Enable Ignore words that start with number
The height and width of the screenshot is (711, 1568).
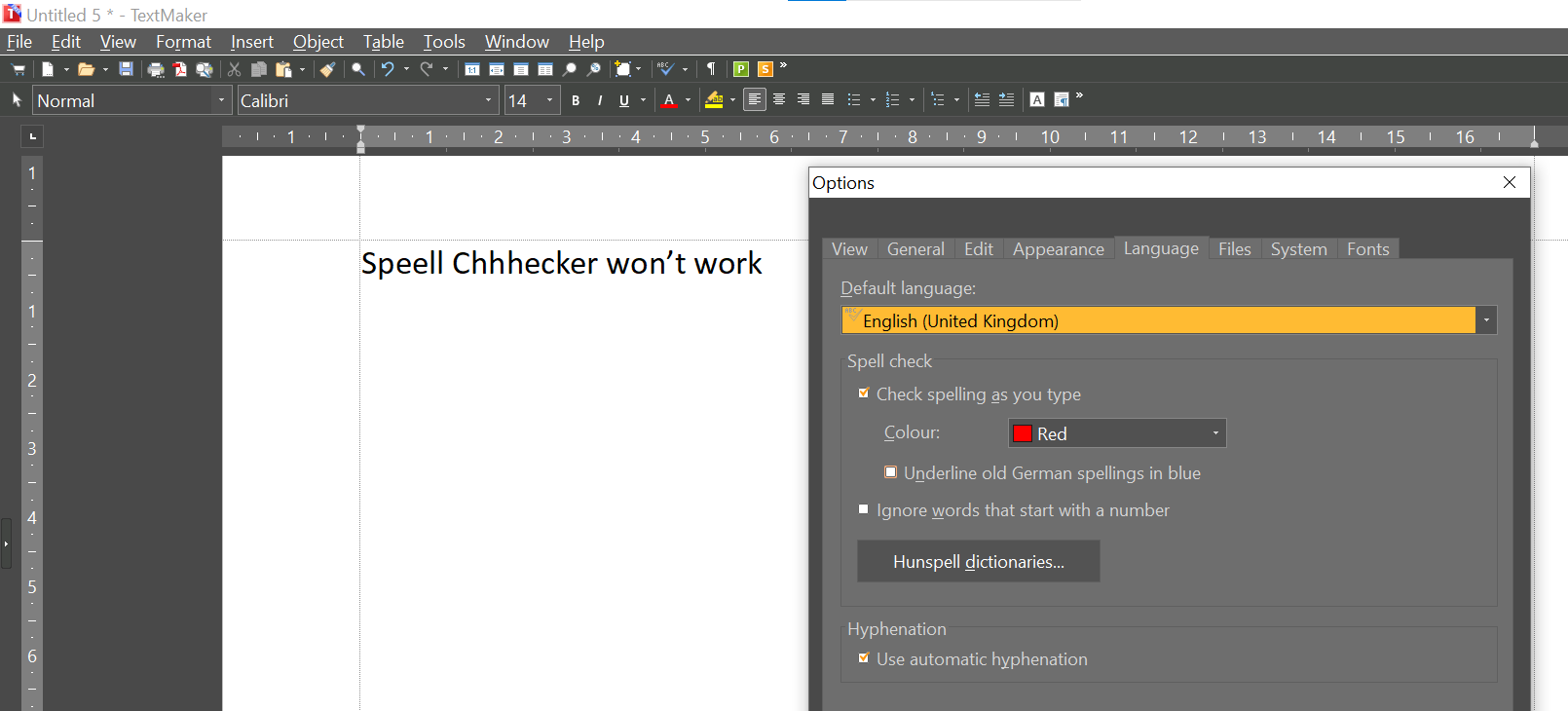coord(864,509)
